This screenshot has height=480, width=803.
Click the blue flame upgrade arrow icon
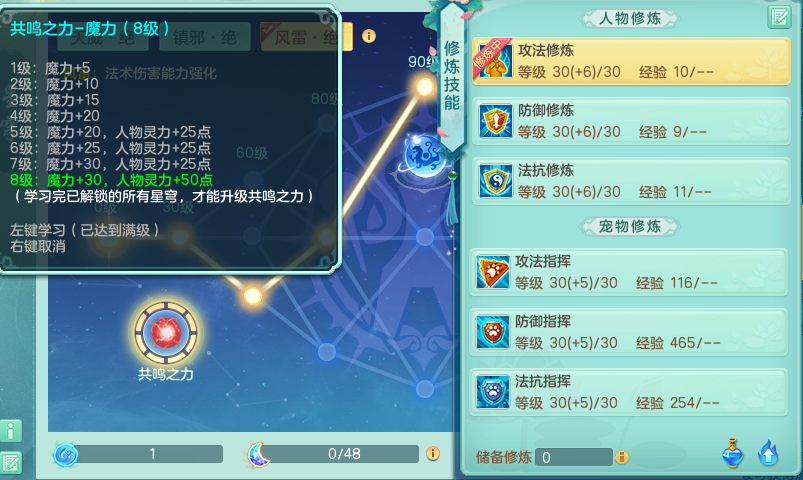point(768,453)
